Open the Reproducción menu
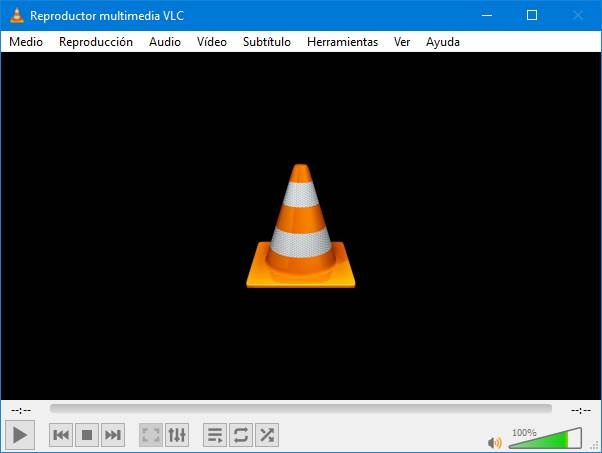The width and height of the screenshot is (602, 453). [96, 41]
